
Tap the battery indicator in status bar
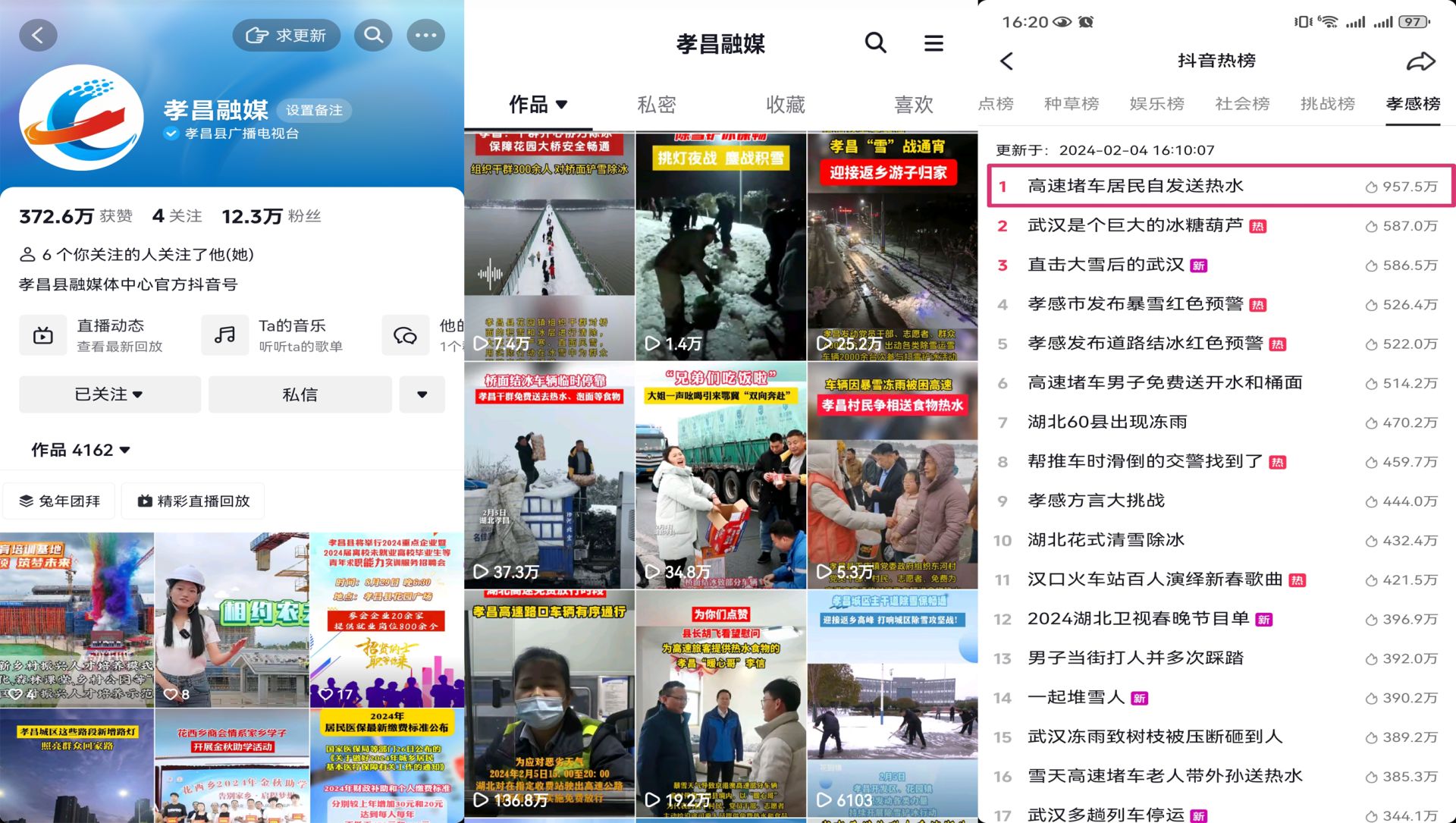click(1414, 22)
